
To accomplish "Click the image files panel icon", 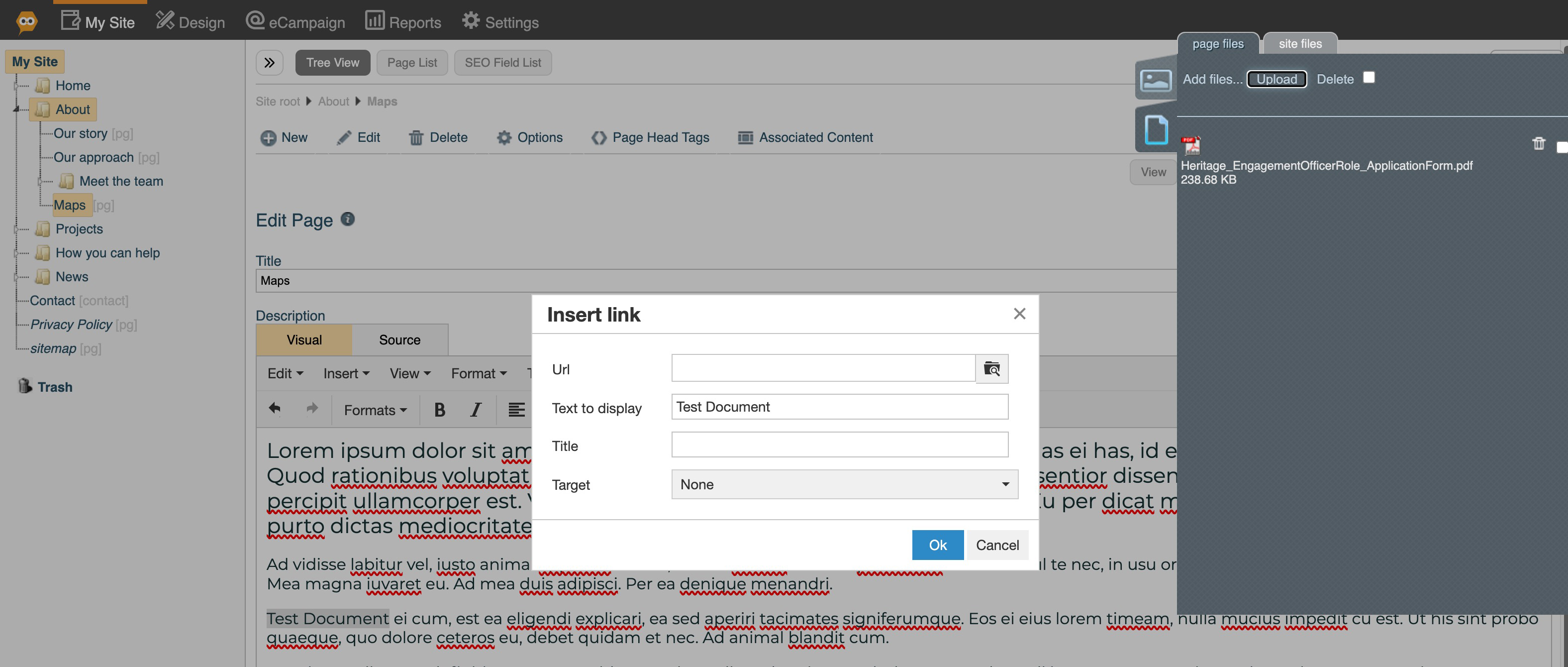I will (x=1155, y=81).
